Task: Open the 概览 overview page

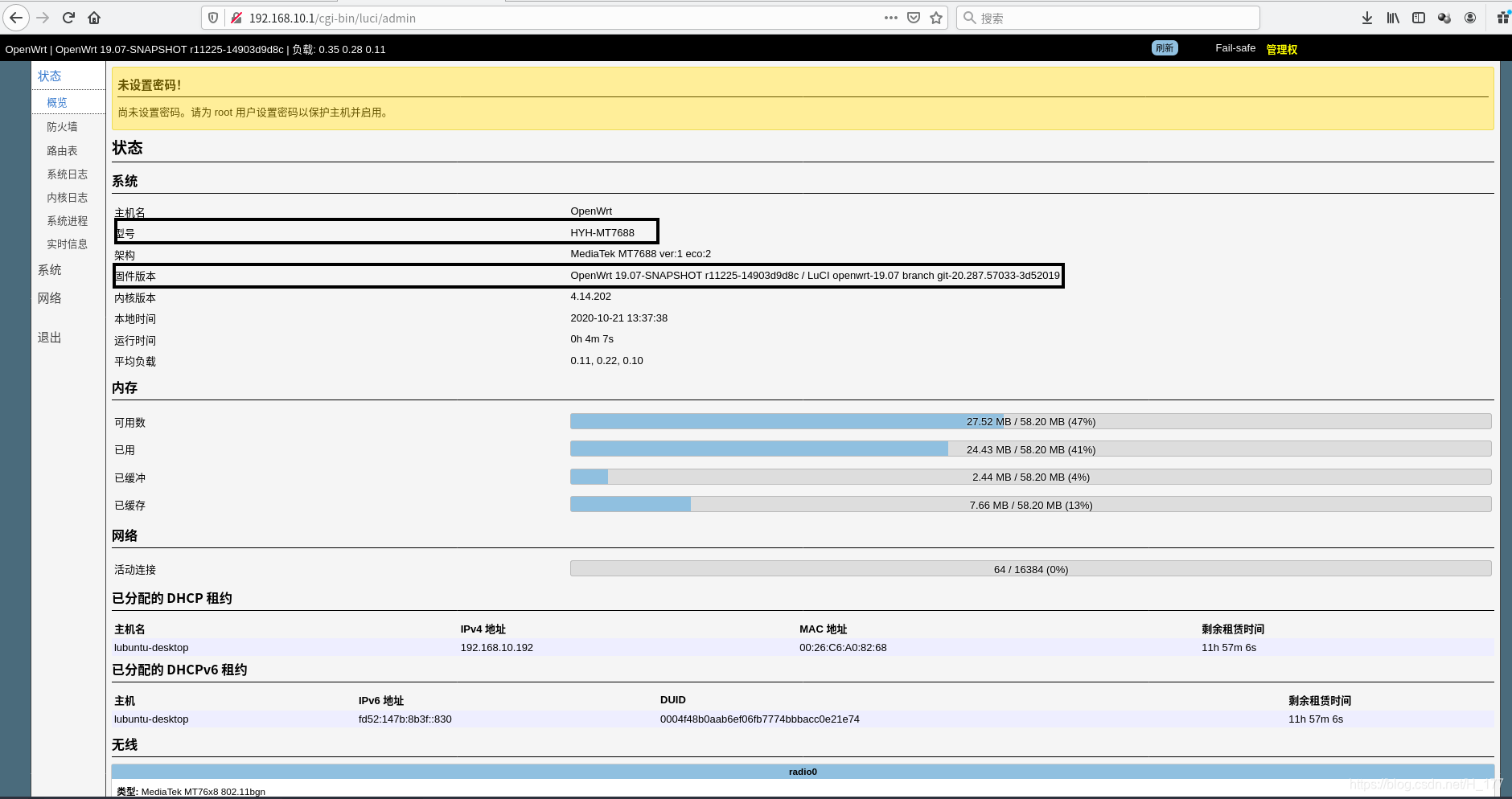Action: pos(57,103)
